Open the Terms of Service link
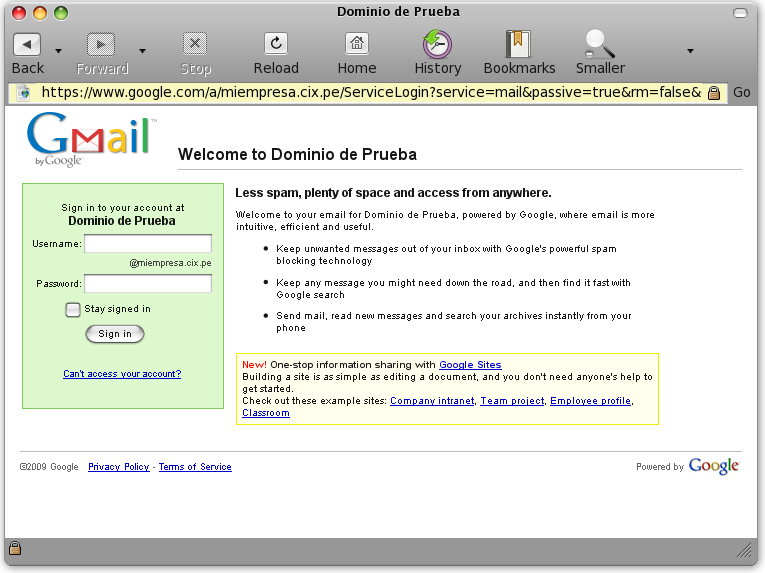Image resolution: width=765 pixels, height=573 pixels. pos(195,467)
